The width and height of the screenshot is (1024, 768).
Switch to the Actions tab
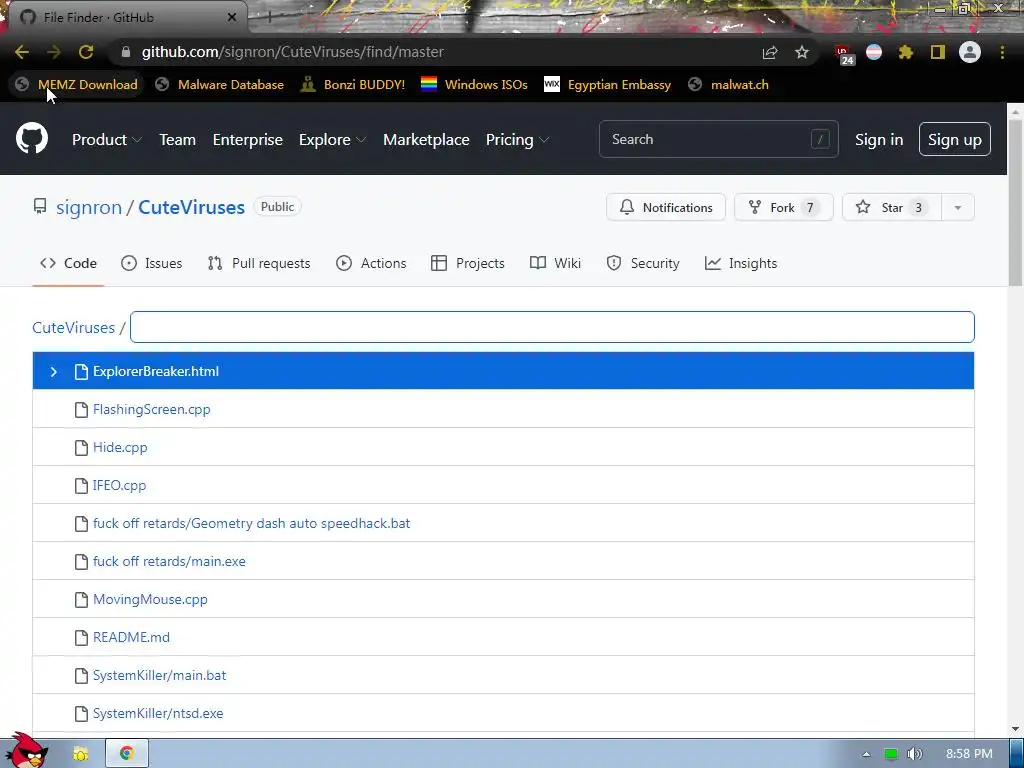[371, 263]
